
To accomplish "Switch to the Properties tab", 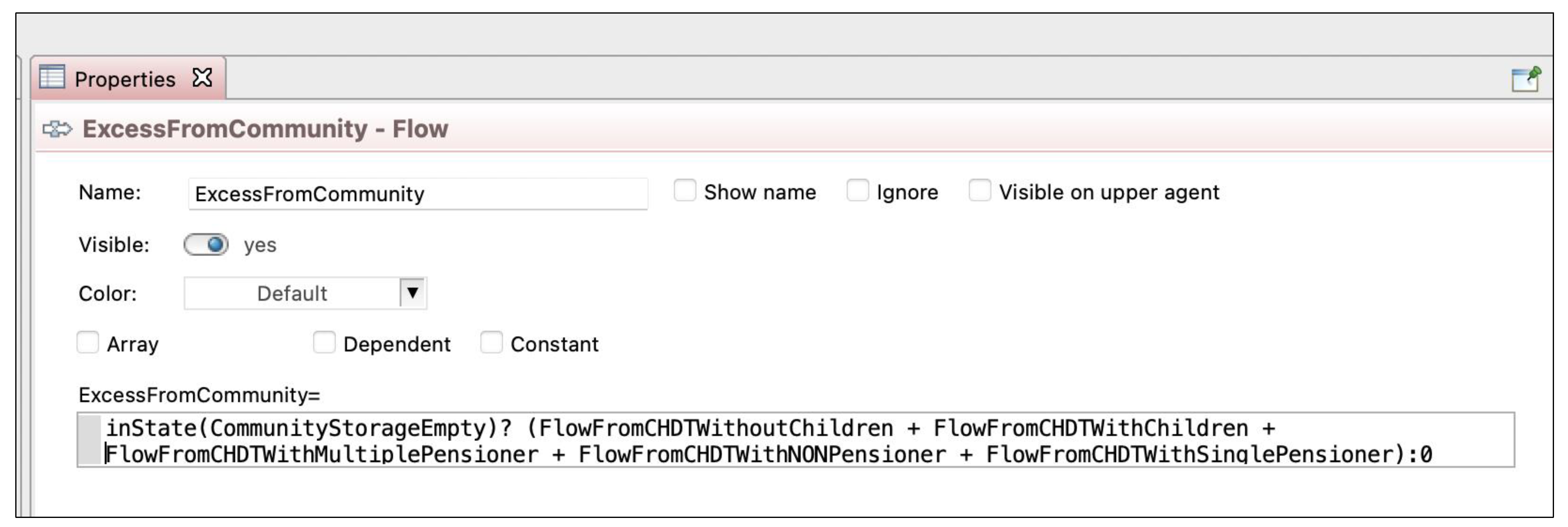I will point(125,79).
